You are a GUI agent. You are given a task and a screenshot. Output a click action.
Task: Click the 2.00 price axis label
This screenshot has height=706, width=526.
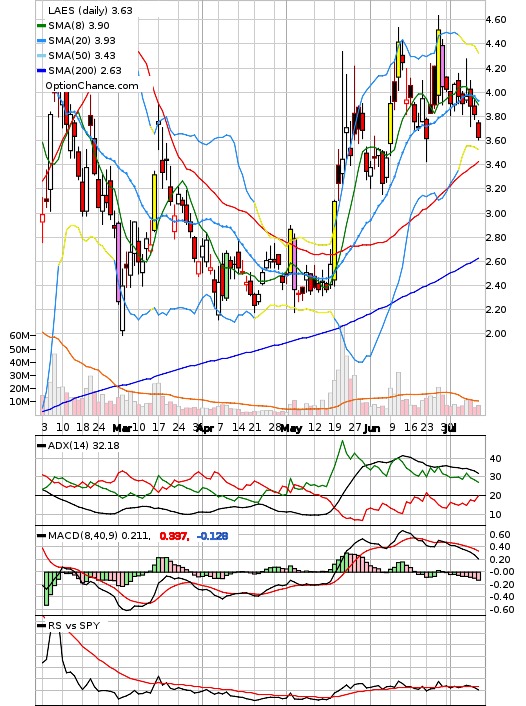(x=495, y=333)
